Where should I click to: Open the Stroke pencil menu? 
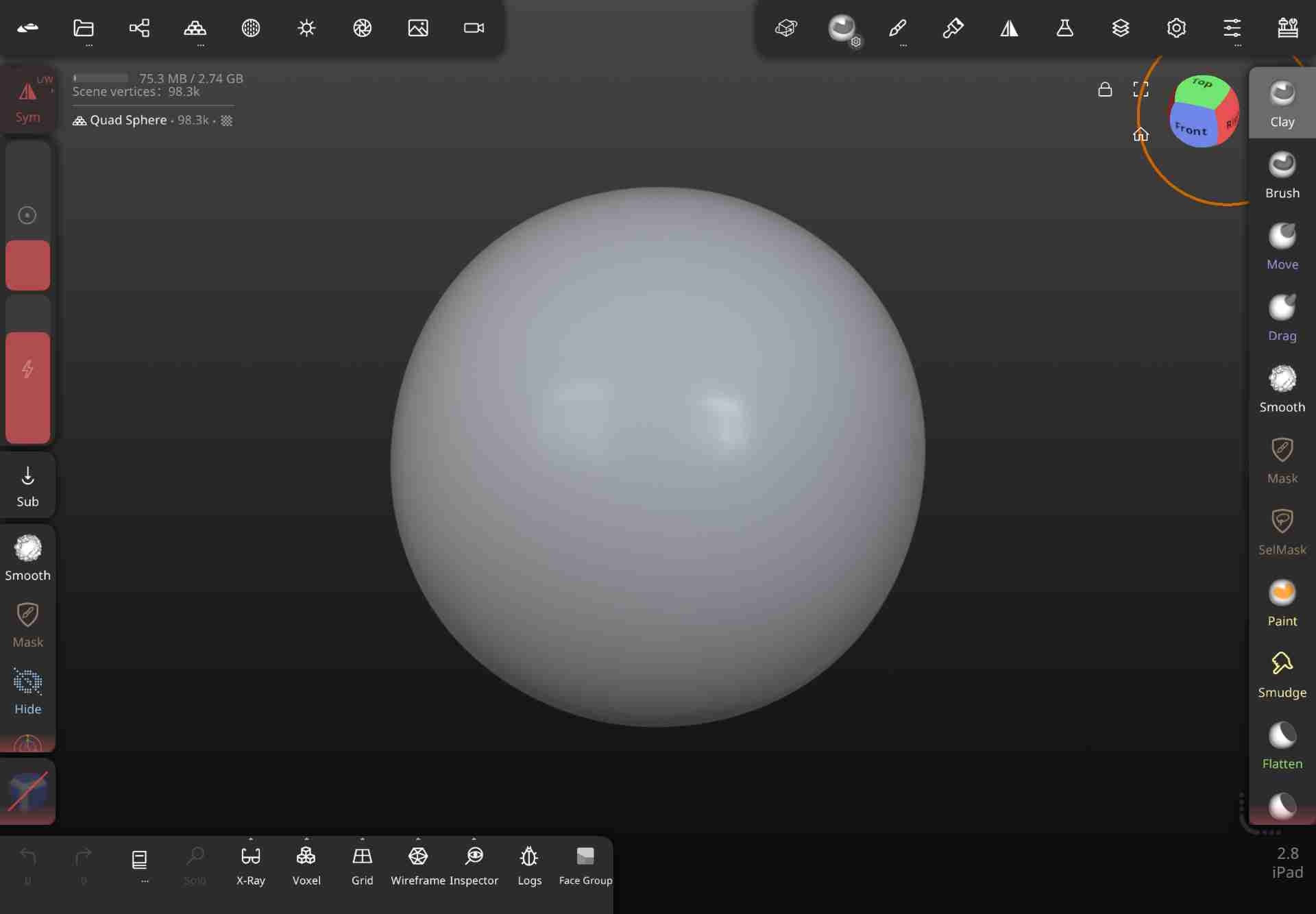pos(898,28)
